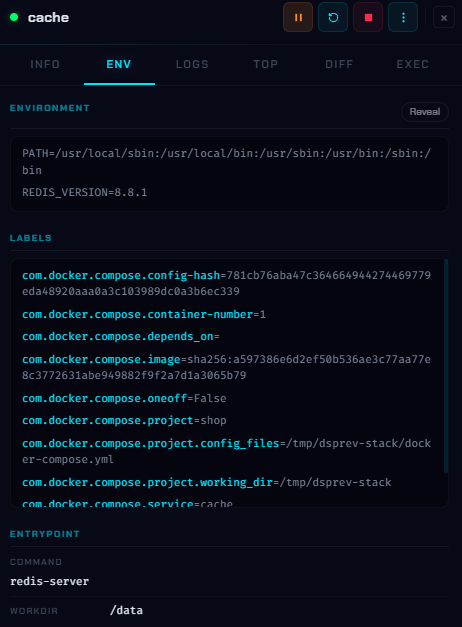Click the LABELS section heading
This screenshot has width=462, height=627.
(31, 238)
